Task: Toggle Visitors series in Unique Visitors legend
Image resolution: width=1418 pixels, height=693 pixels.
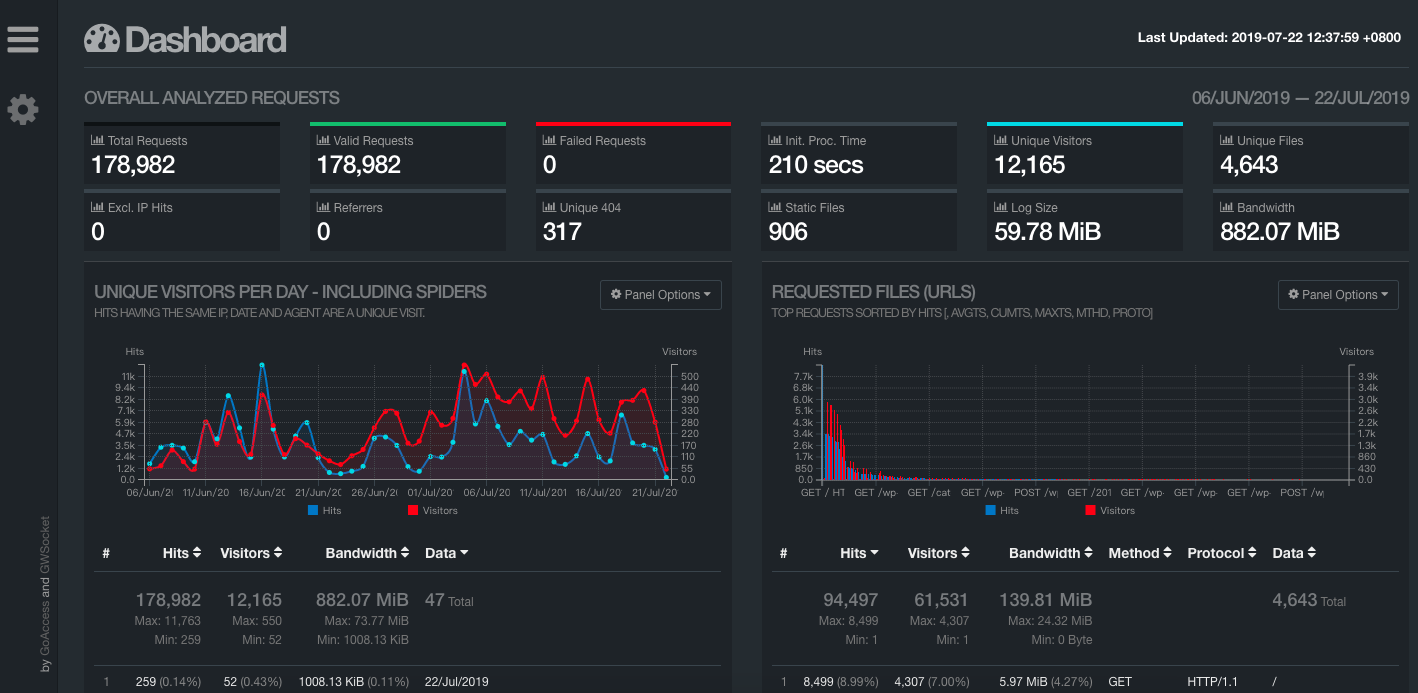Action: point(432,510)
